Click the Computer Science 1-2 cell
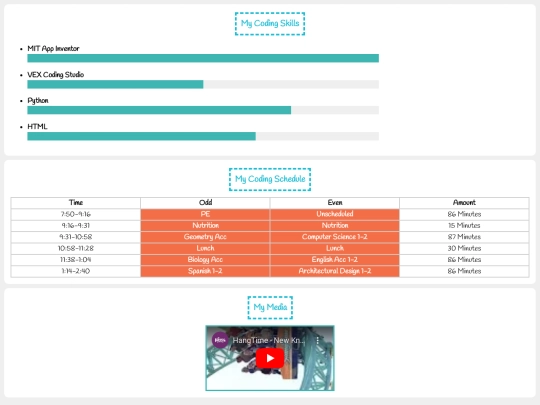Viewport: 540px width, 405px height. click(x=335, y=237)
